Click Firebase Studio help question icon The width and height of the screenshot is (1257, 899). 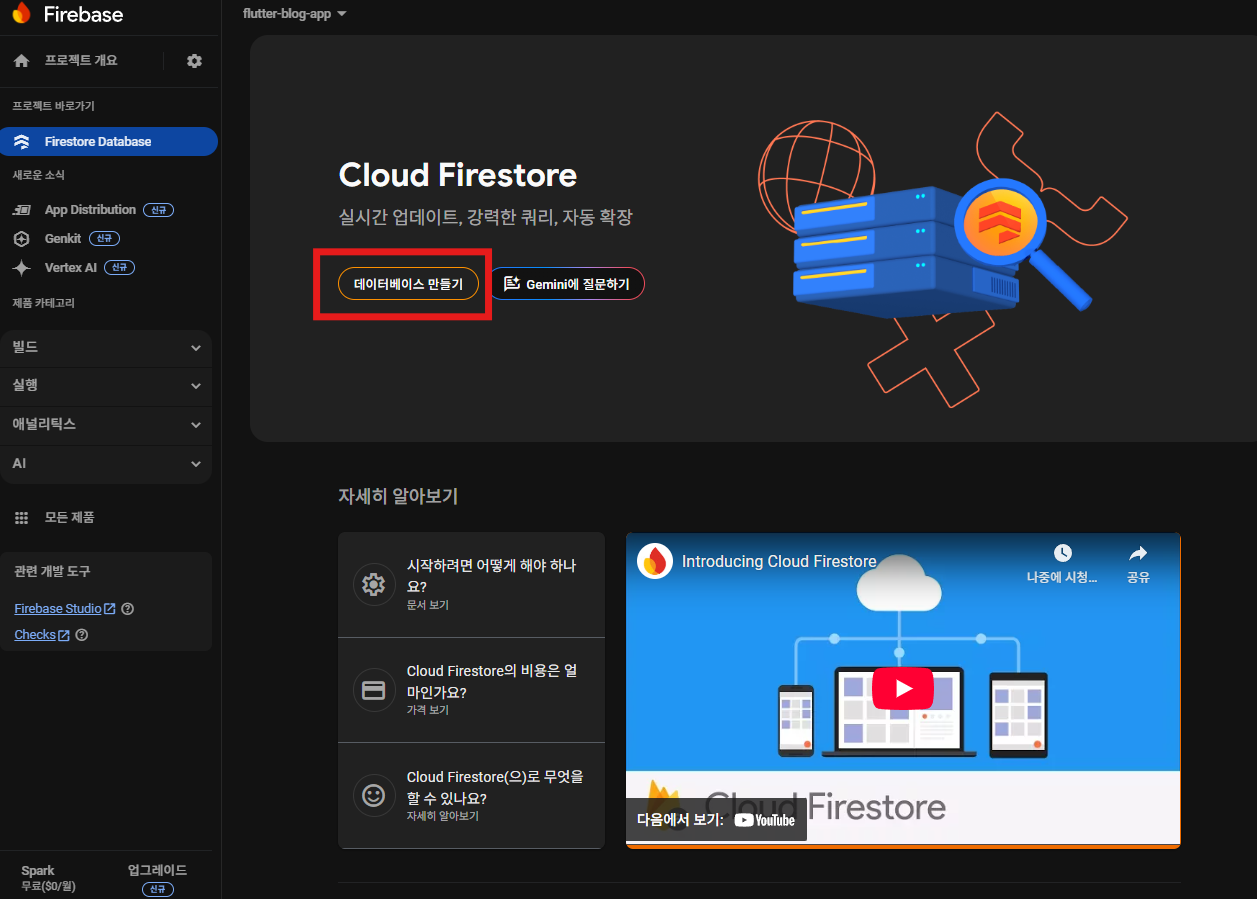[x=127, y=609]
